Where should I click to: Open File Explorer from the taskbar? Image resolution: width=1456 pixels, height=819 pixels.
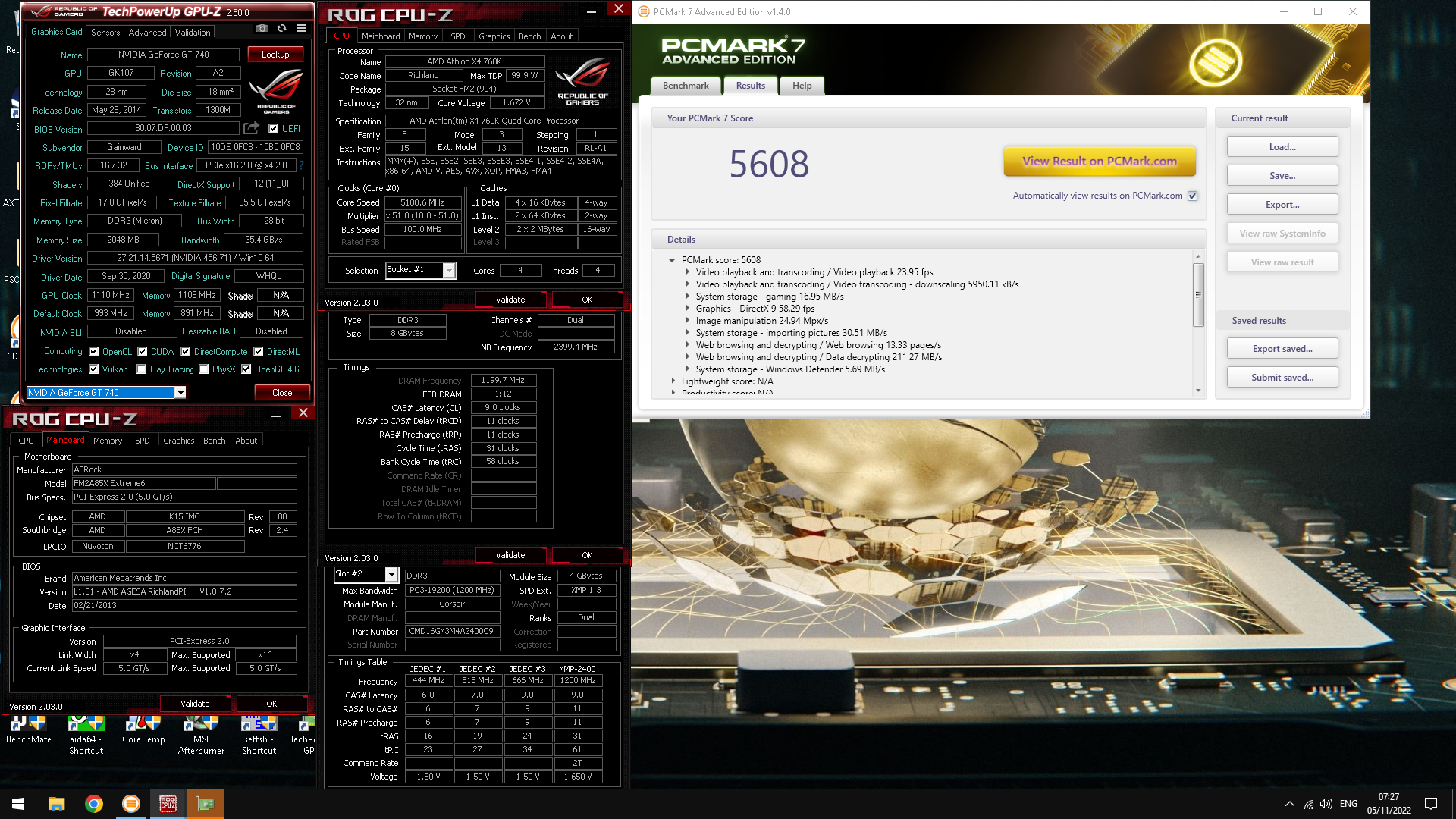coord(56,804)
